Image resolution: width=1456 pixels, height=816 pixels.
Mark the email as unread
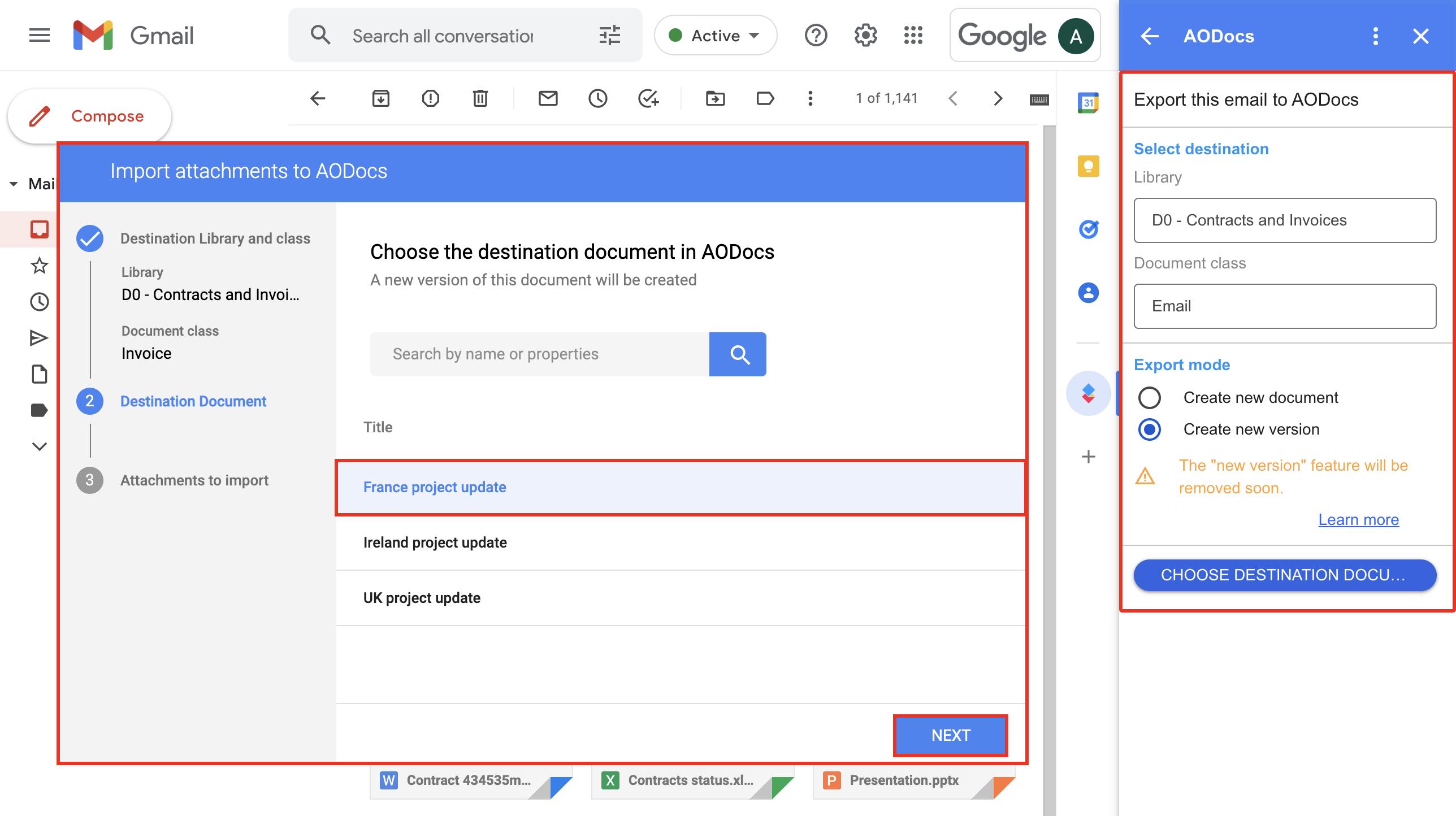pos(548,98)
